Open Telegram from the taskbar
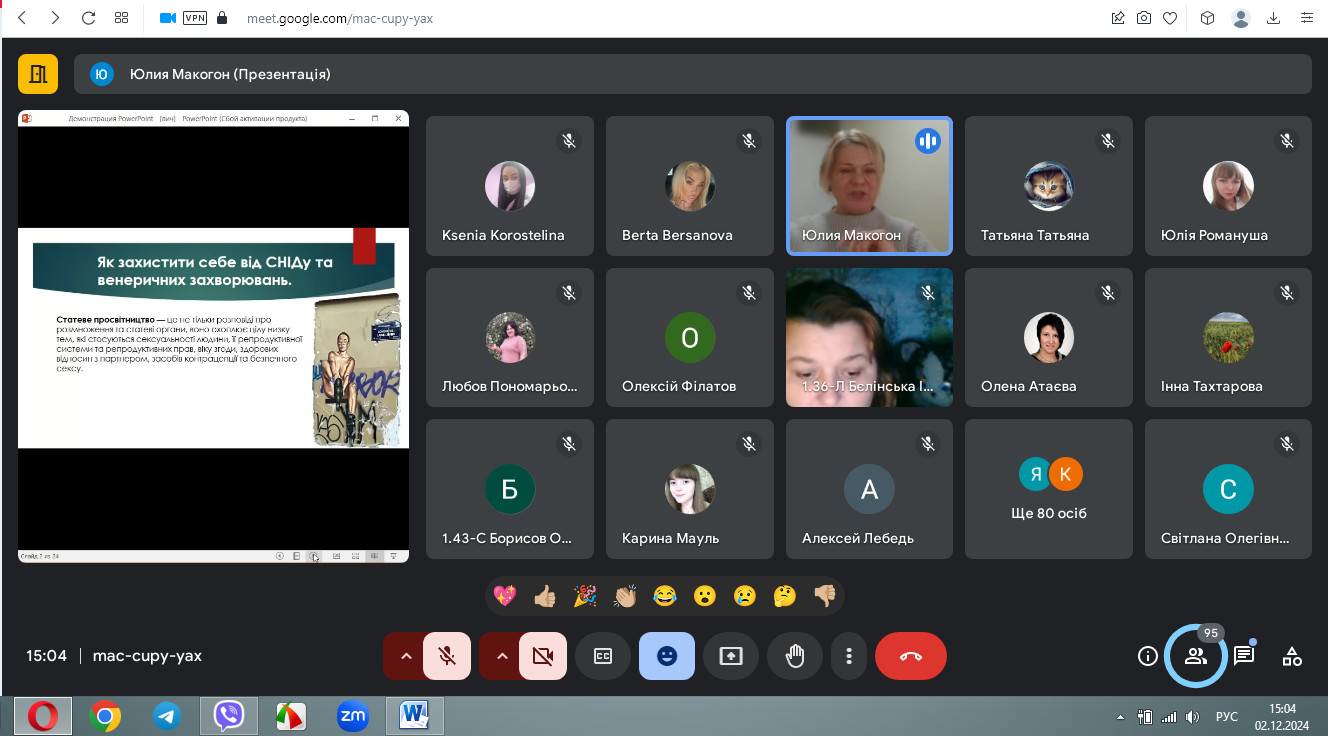This screenshot has height=736, width=1328. click(167, 716)
